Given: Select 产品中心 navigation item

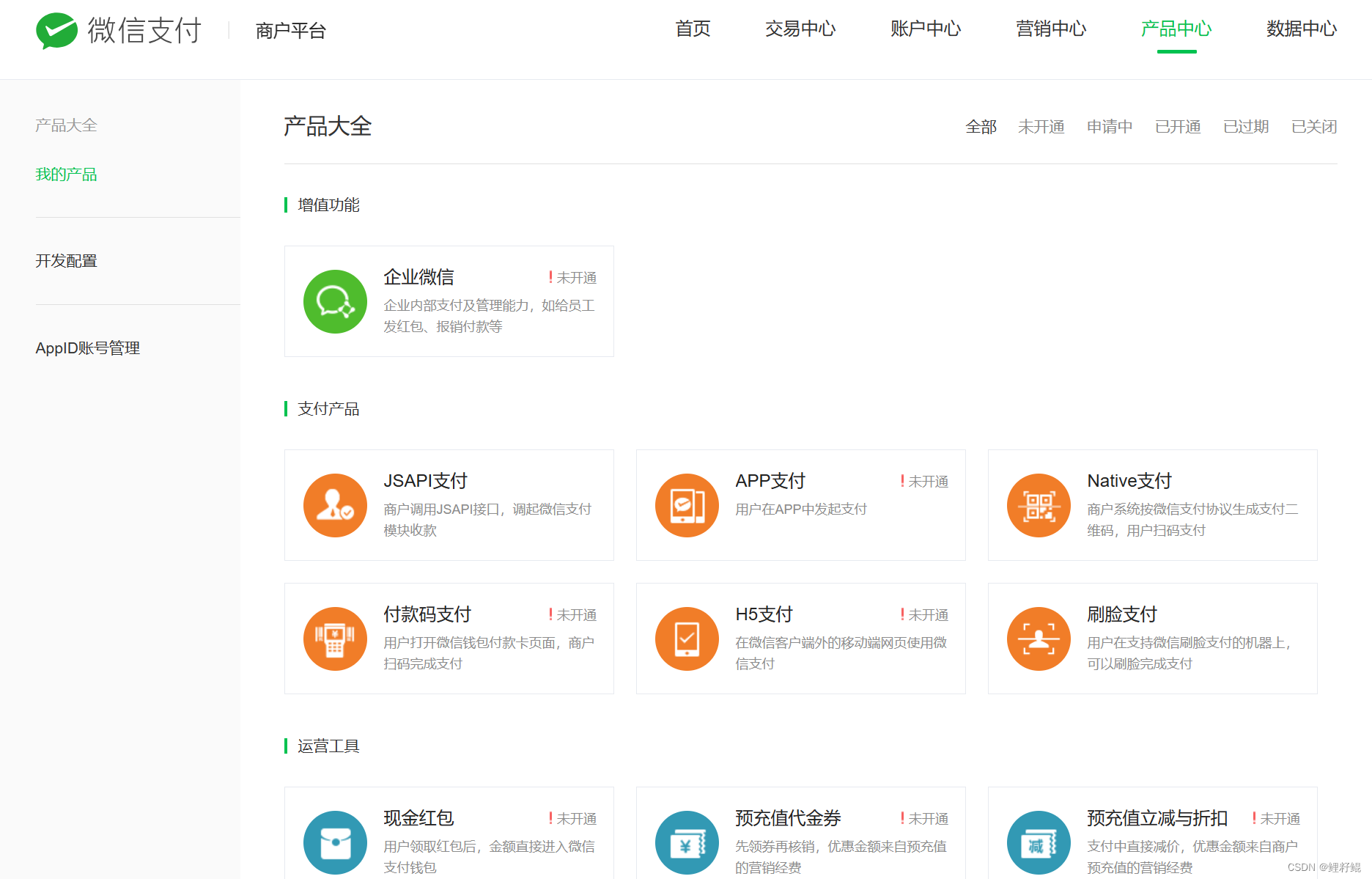Looking at the screenshot, I should coord(1176,29).
